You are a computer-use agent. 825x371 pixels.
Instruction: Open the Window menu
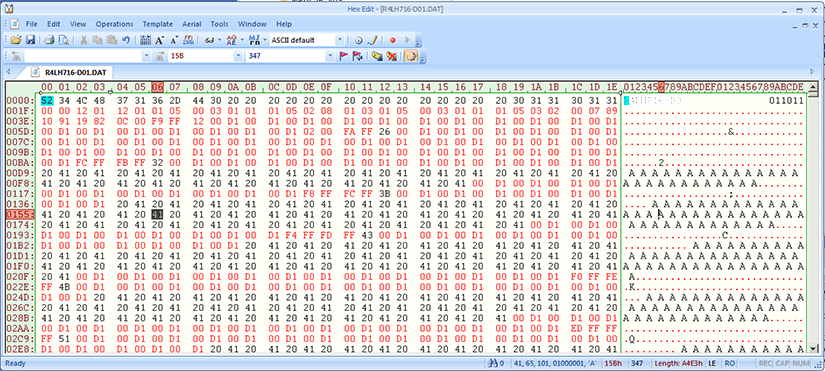tap(252, 24)
